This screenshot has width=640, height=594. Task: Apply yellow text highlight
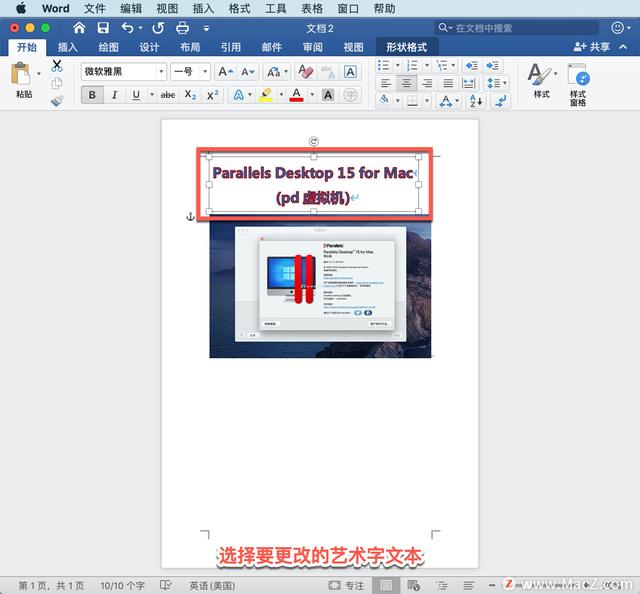pyautogui.click(x=266, y=95)
